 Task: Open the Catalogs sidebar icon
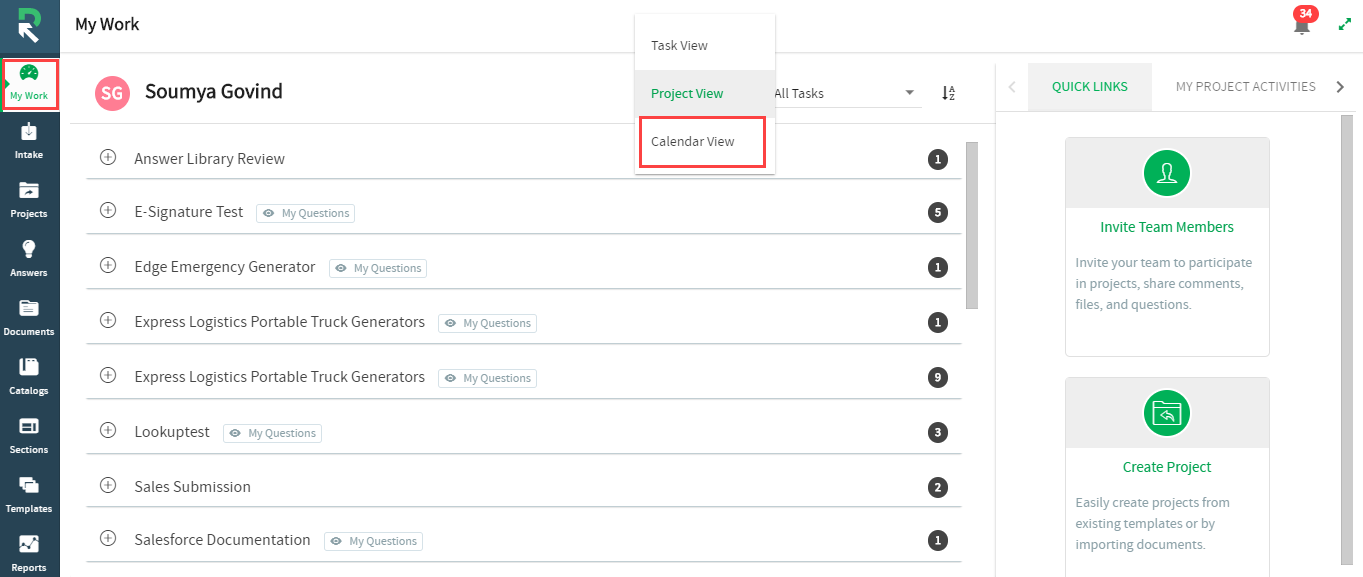29,375
